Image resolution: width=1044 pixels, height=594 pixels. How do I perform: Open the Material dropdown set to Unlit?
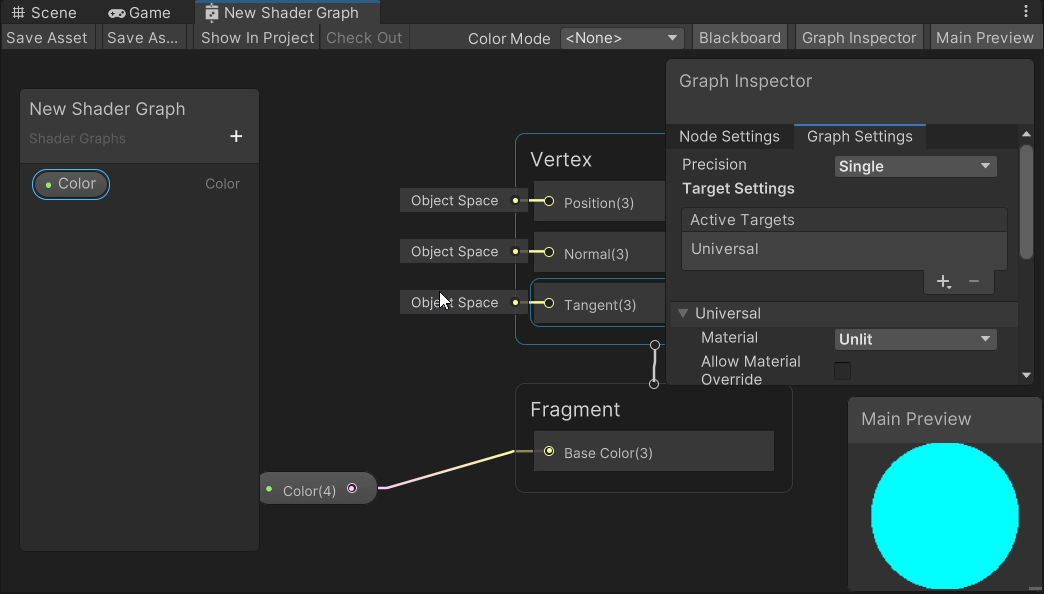pyautogui.click(x=915, y=340)
